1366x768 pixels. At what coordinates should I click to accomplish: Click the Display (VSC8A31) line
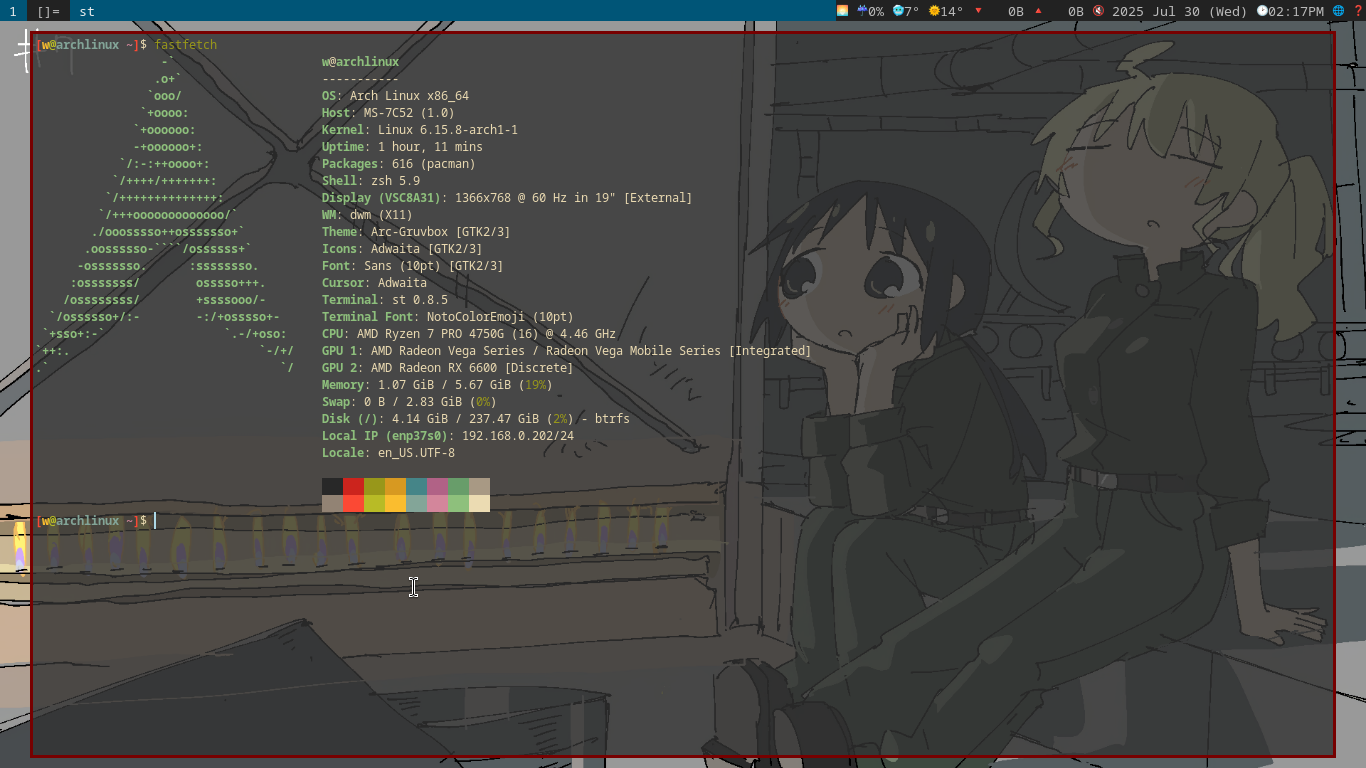pos(507,198)
